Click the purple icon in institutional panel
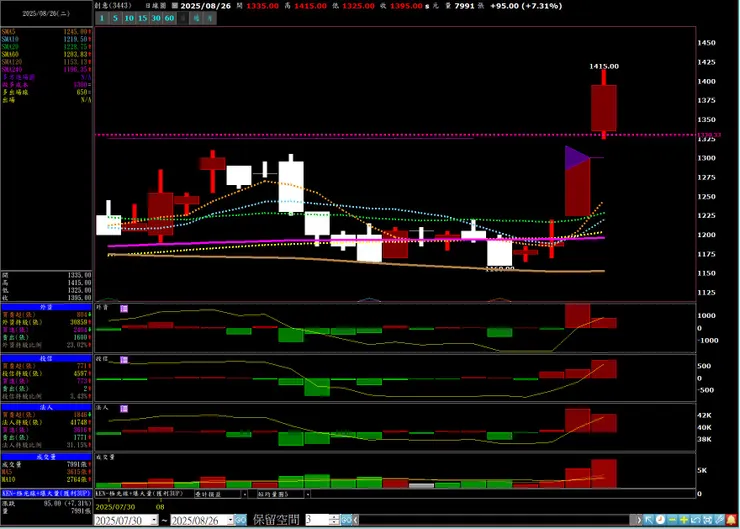 pos(124,409)
